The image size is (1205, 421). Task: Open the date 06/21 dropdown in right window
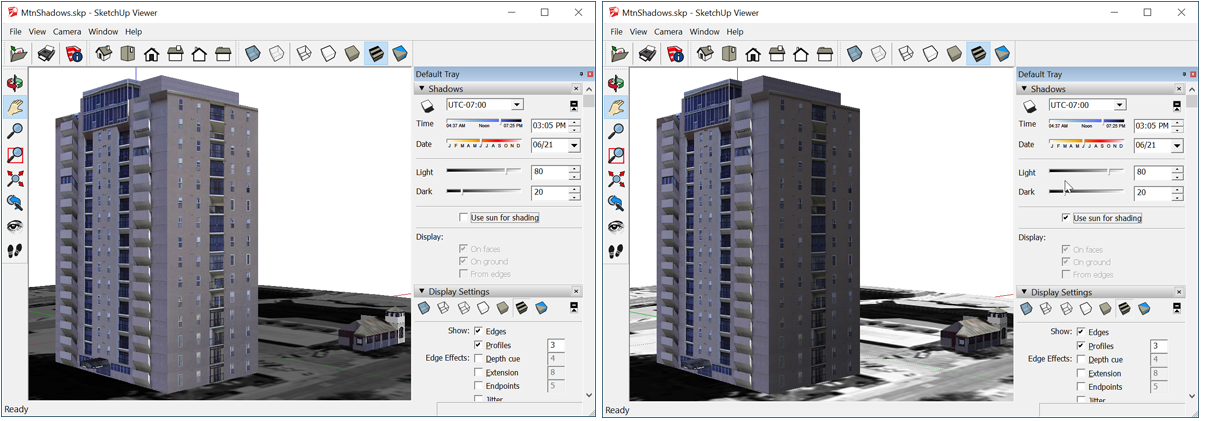tap(1177, 146)
